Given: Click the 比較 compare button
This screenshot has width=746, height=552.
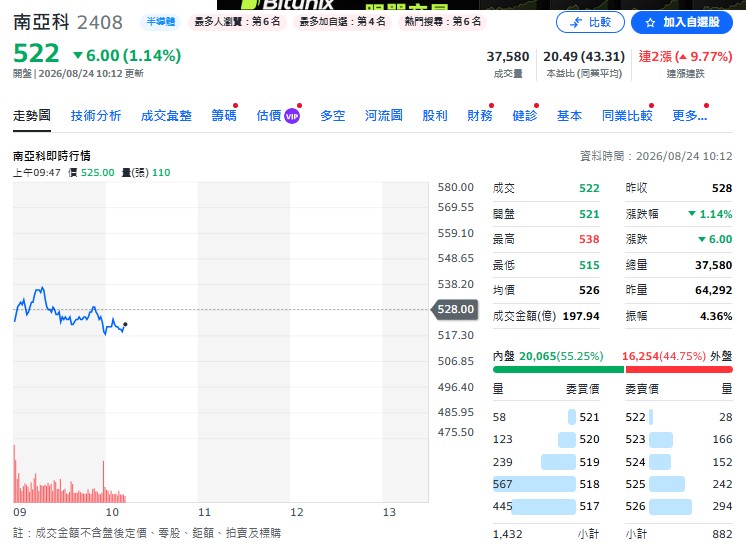Looking at the screenshot, I should point(590,22).
